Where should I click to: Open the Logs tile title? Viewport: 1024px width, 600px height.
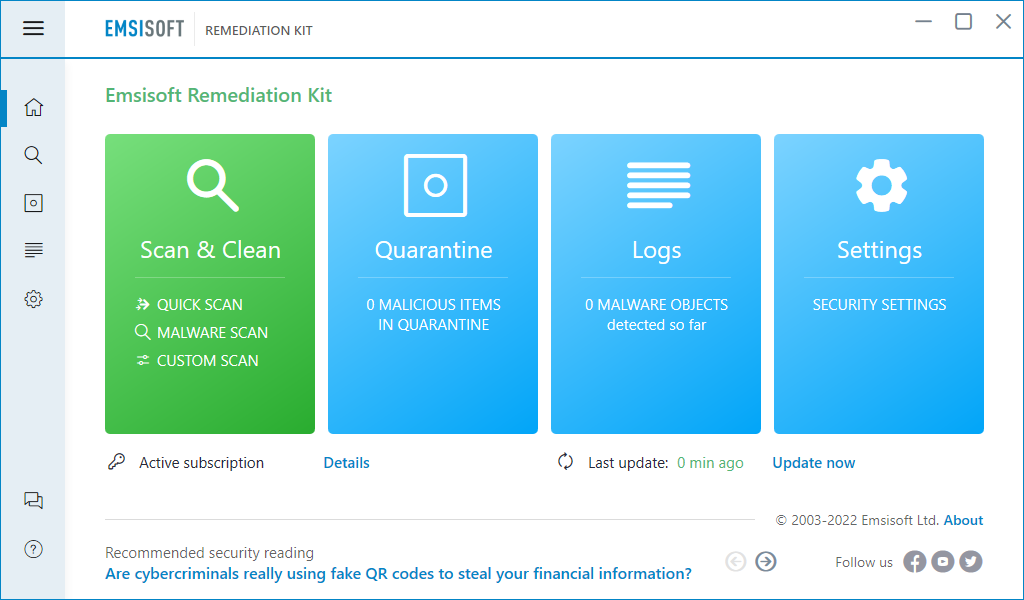[656, 251]
